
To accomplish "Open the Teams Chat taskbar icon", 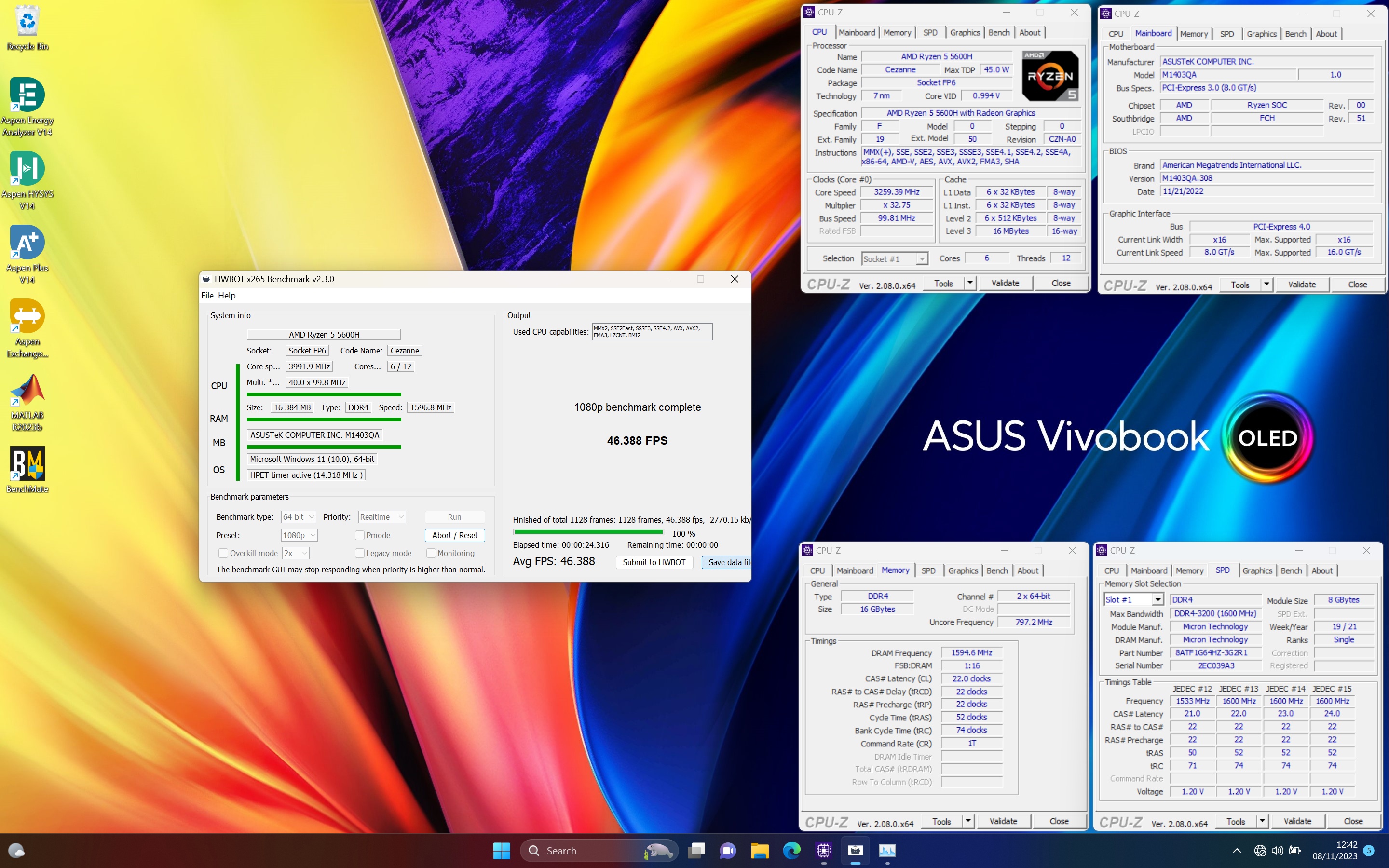I will (728, 850).
